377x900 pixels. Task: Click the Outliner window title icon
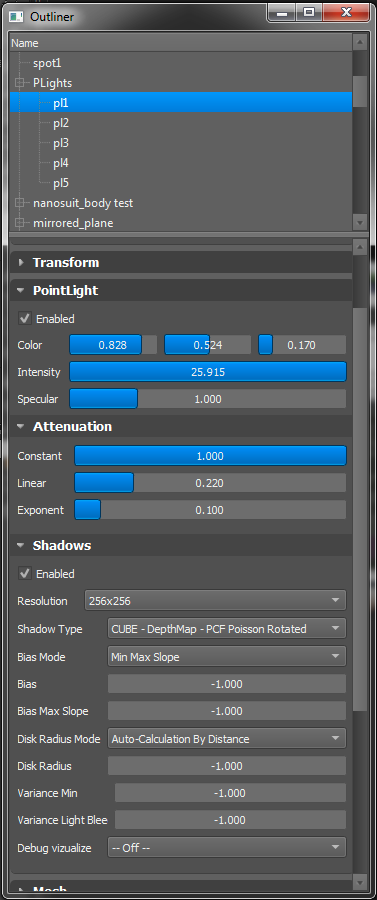pyautogui.click(x=17, y=17)
